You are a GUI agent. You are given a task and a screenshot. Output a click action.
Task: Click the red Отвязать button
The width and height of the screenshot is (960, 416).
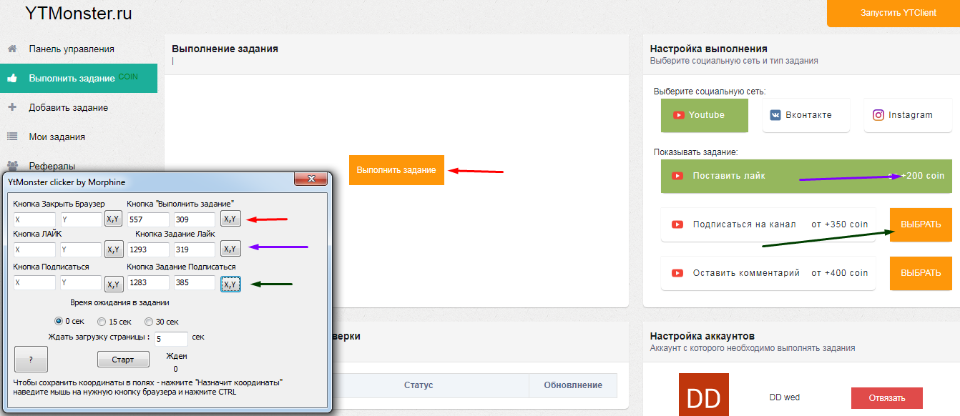[887, 398]
